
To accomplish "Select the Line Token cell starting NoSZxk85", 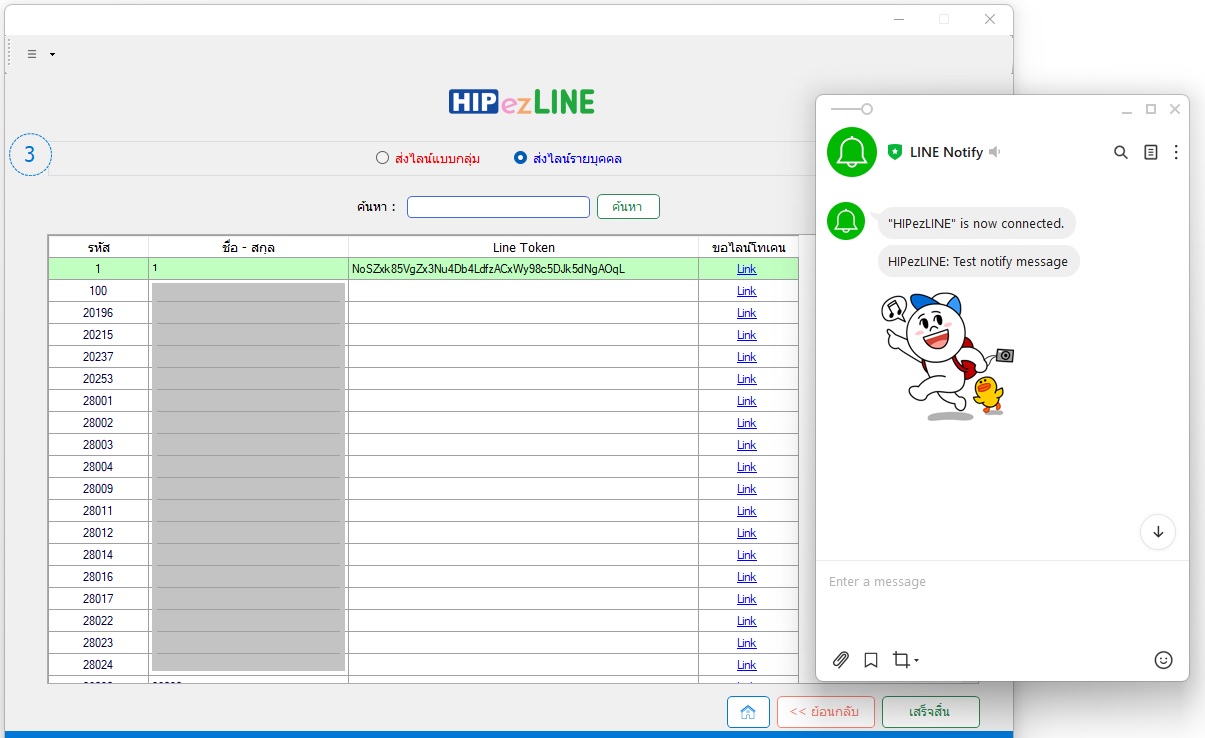I will coord(523,269).
